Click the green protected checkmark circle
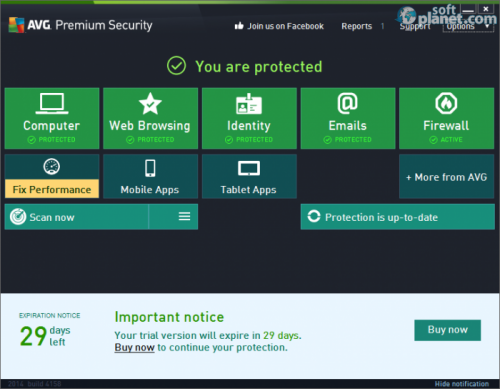Image resolution: width=500 pixels, height=389 pixels. (x=176, y=66)
